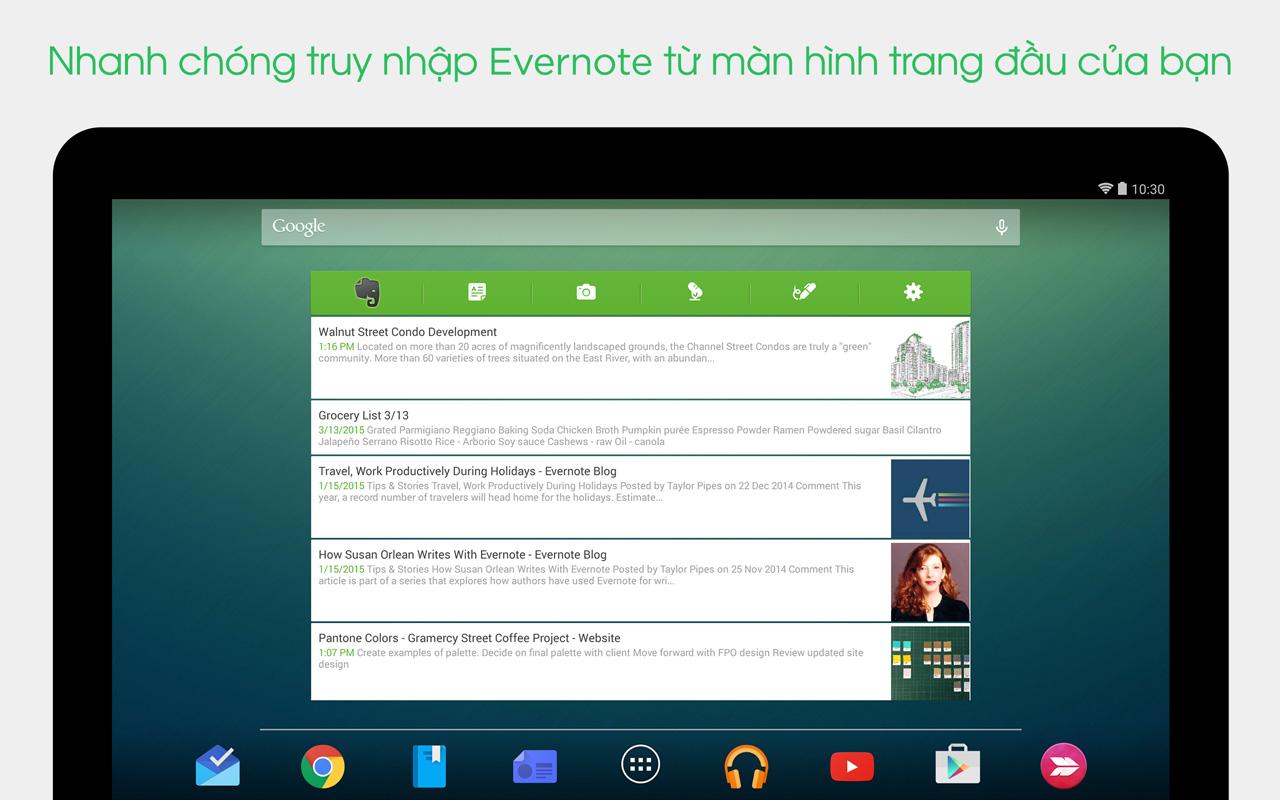1280x800 pixels.
Task: Open the YouTube app
Action: tap(852, 767)
